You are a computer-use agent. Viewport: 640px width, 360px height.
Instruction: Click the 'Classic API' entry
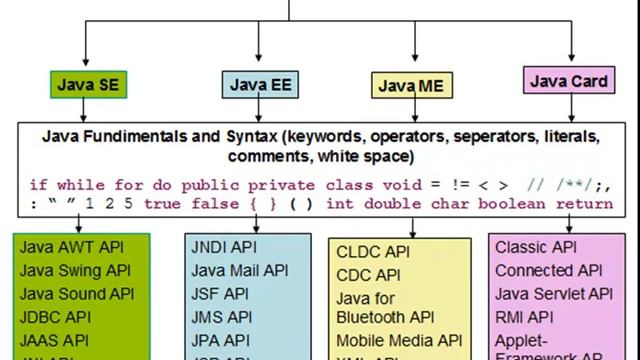(536, 247)
